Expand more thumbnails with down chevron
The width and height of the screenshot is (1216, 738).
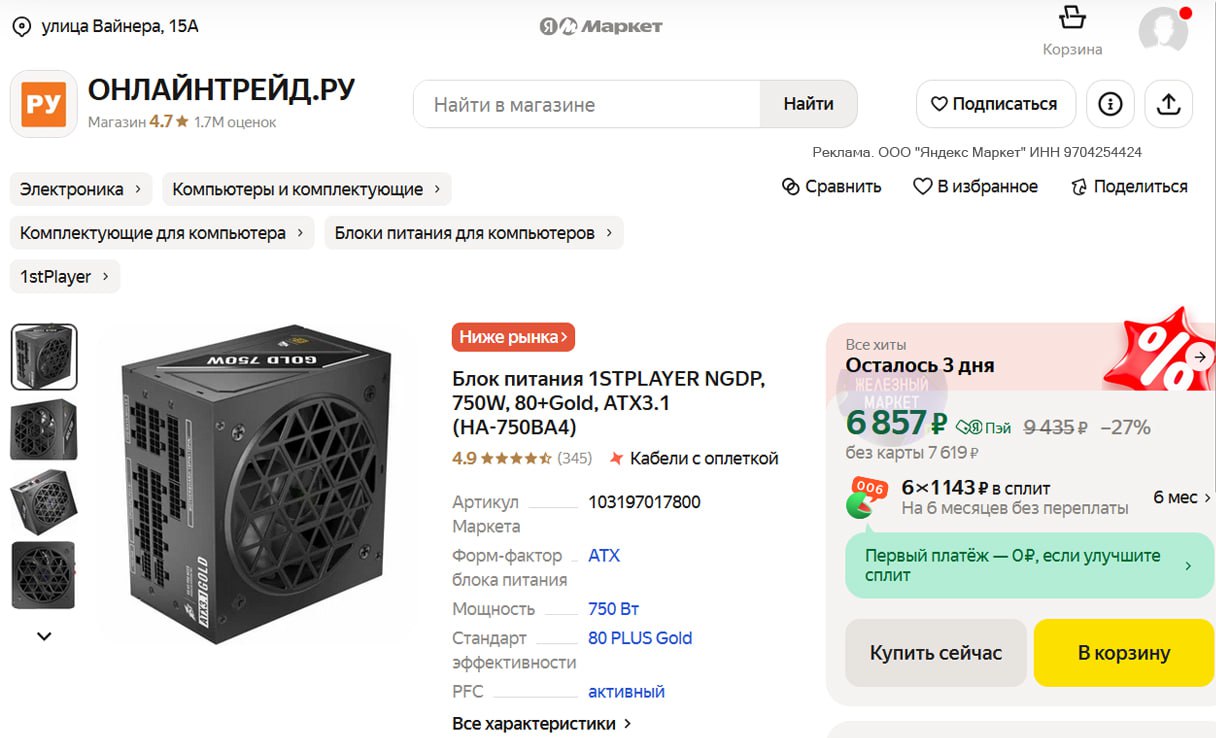(44, 635)
